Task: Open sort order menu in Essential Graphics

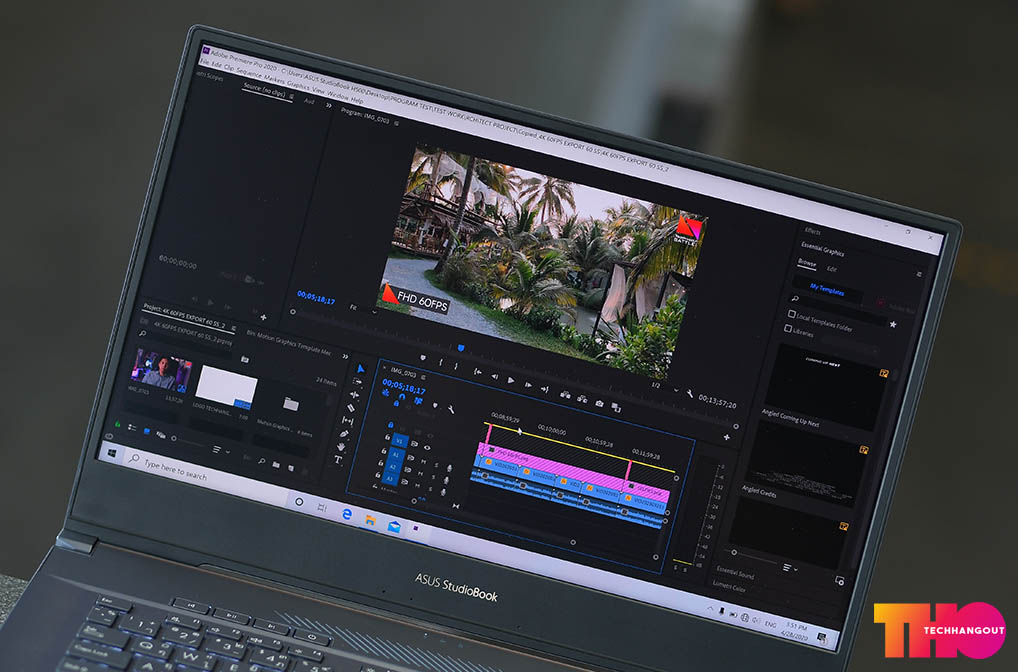Action: [790, 568]
